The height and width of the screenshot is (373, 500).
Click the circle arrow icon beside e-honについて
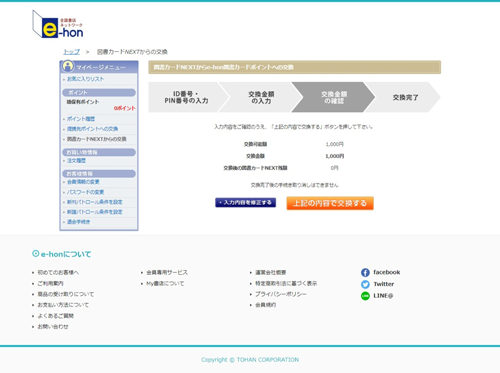click(x=35, y=254)
